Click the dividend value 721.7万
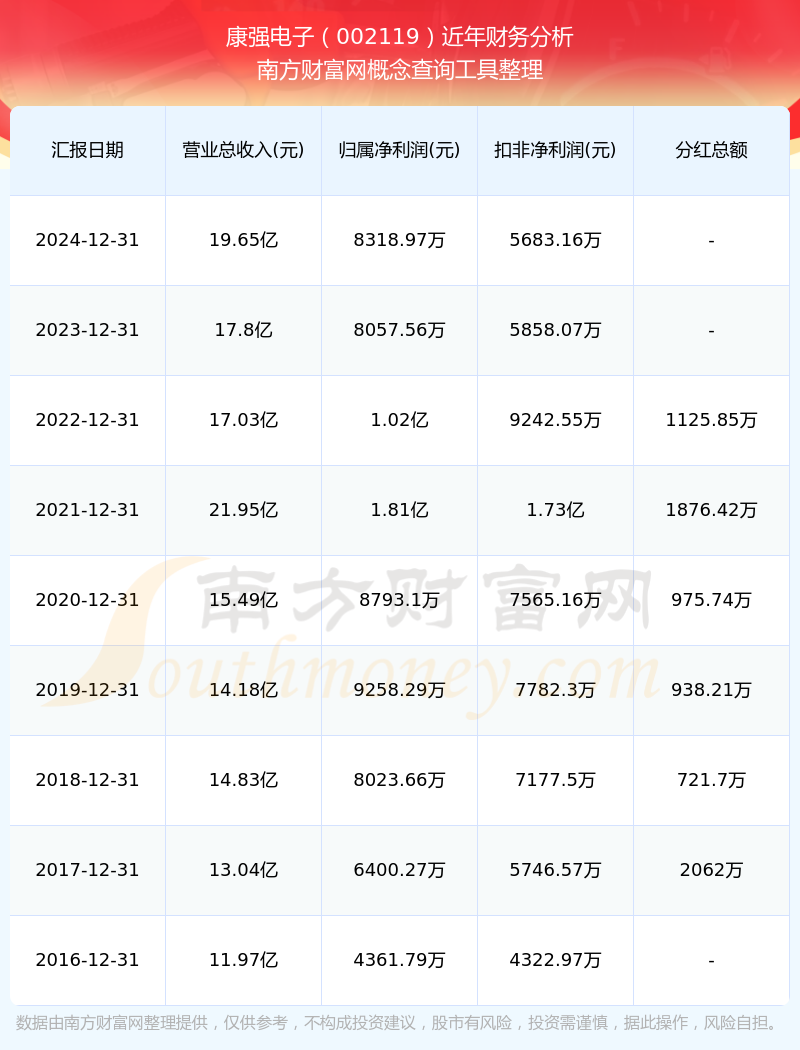The image size is (800, 1050). point(712,780)
